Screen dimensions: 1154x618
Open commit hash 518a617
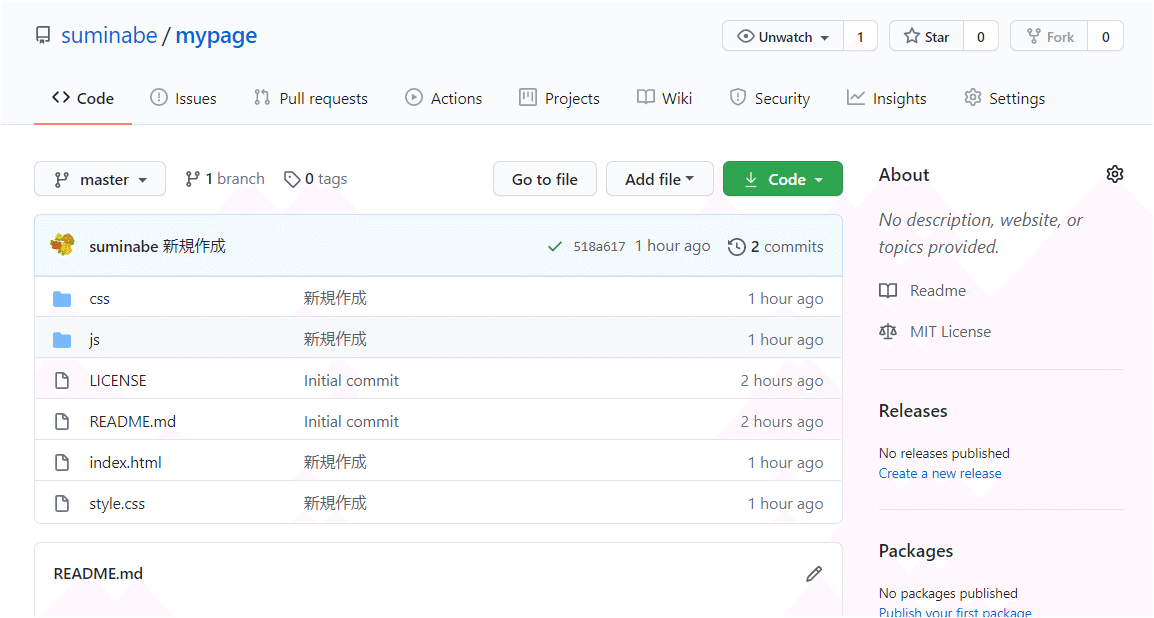click(599, 246)
